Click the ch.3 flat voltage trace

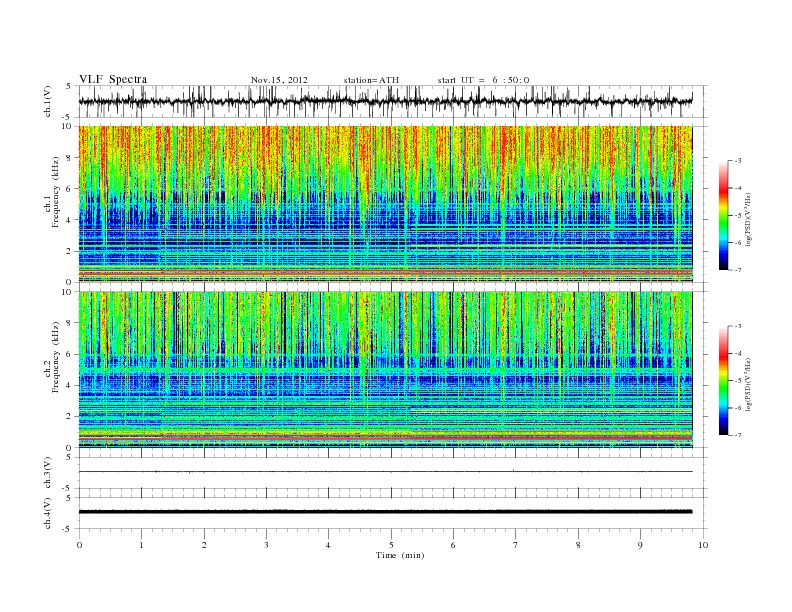click(x=385, y=472)
